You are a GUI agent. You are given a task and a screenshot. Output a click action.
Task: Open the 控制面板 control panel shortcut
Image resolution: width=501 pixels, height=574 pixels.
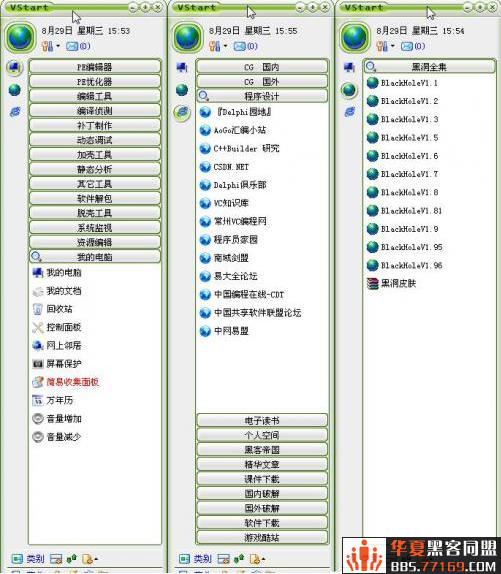tap(57, 327)
